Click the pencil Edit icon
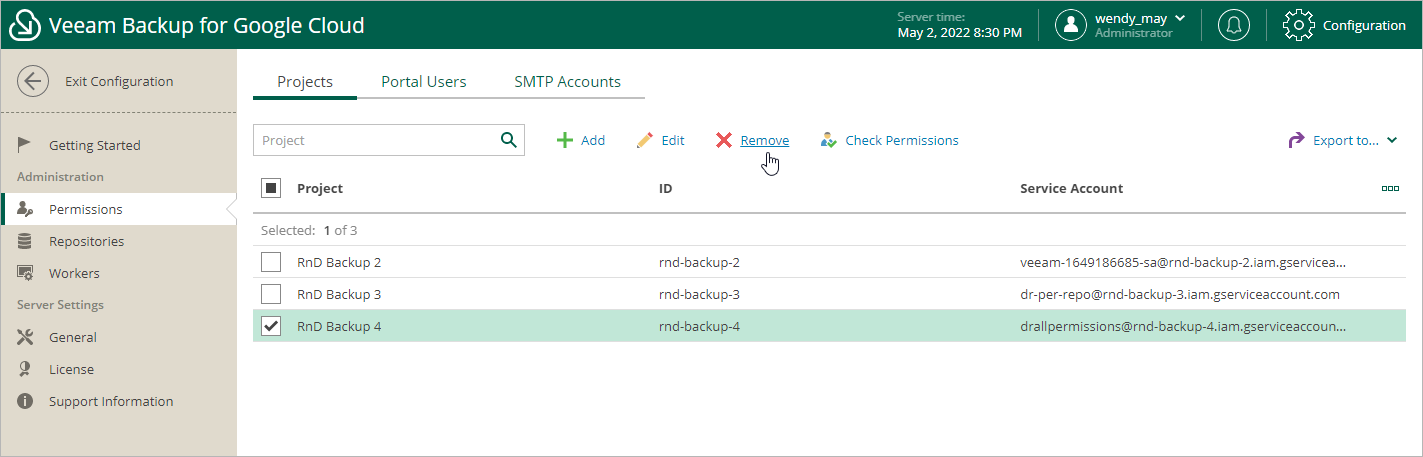Image resolution: width=1423 pixels, height=457 pixels. click(645, 140)
